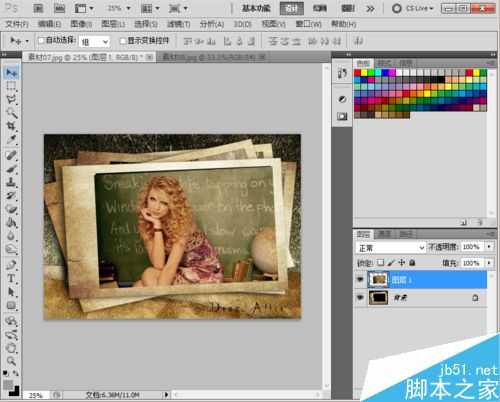Screen dimensions: 500x402
Task: Pick the red swatch in Swatches panel
Action: point(357,72)
